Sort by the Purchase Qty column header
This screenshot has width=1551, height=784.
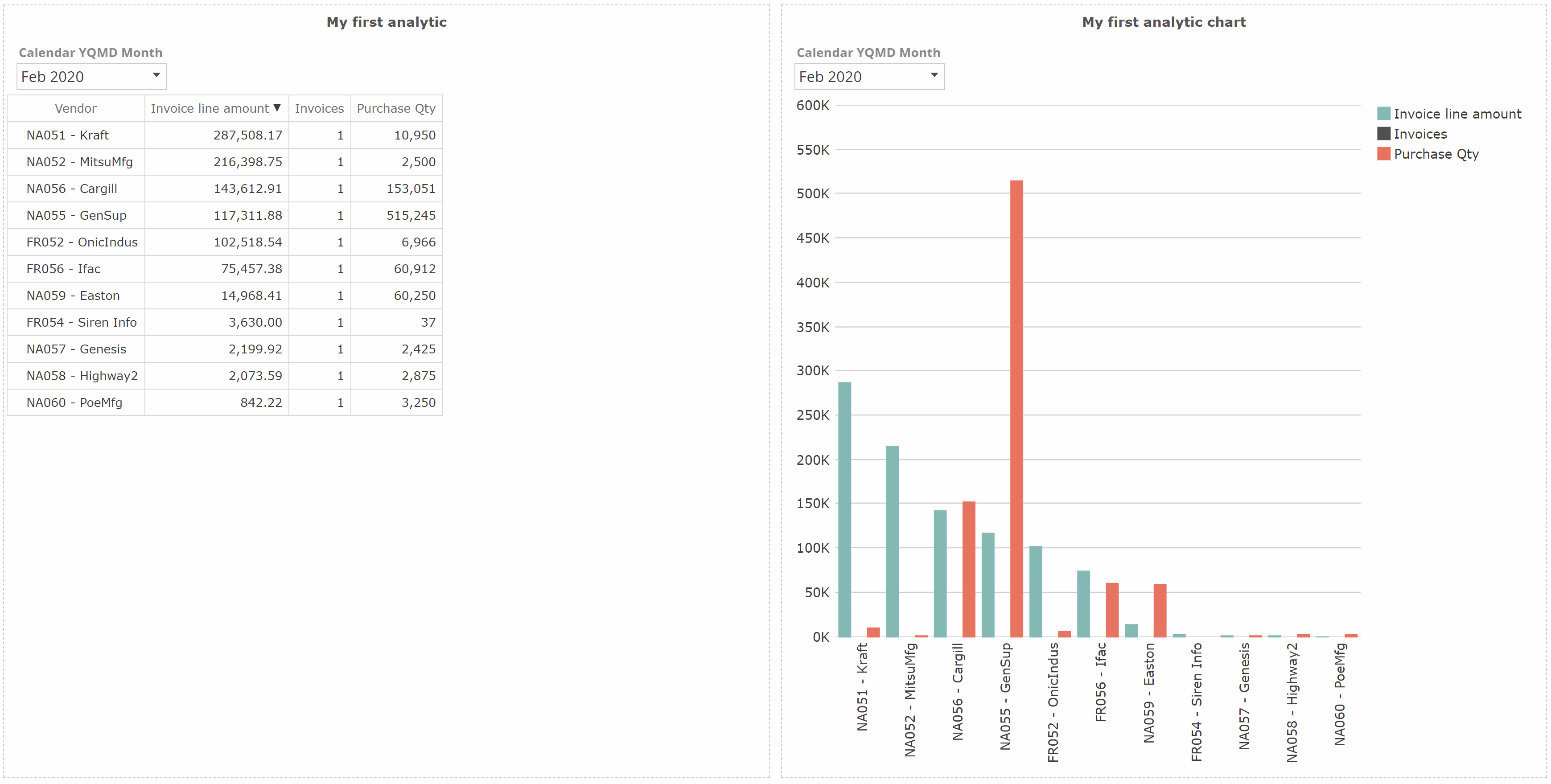click(395, 108)
